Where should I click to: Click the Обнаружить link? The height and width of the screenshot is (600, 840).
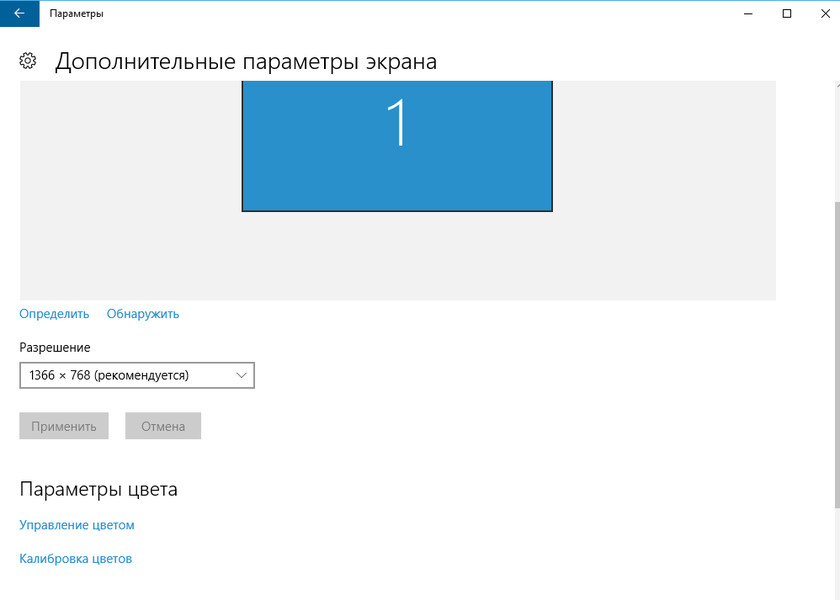point(143,314)
